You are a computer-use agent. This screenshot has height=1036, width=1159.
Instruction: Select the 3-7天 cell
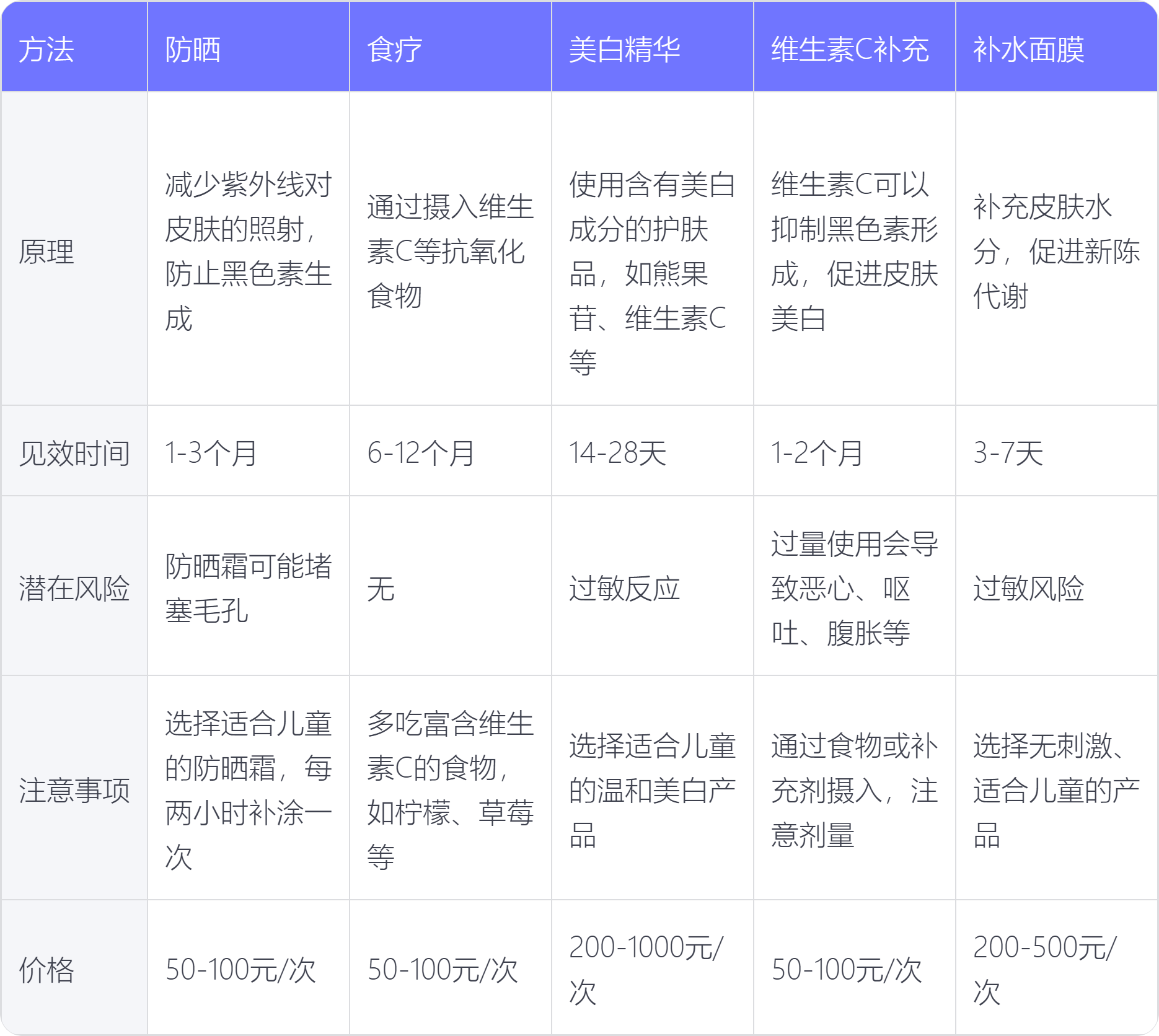(x=1008, y=453)
